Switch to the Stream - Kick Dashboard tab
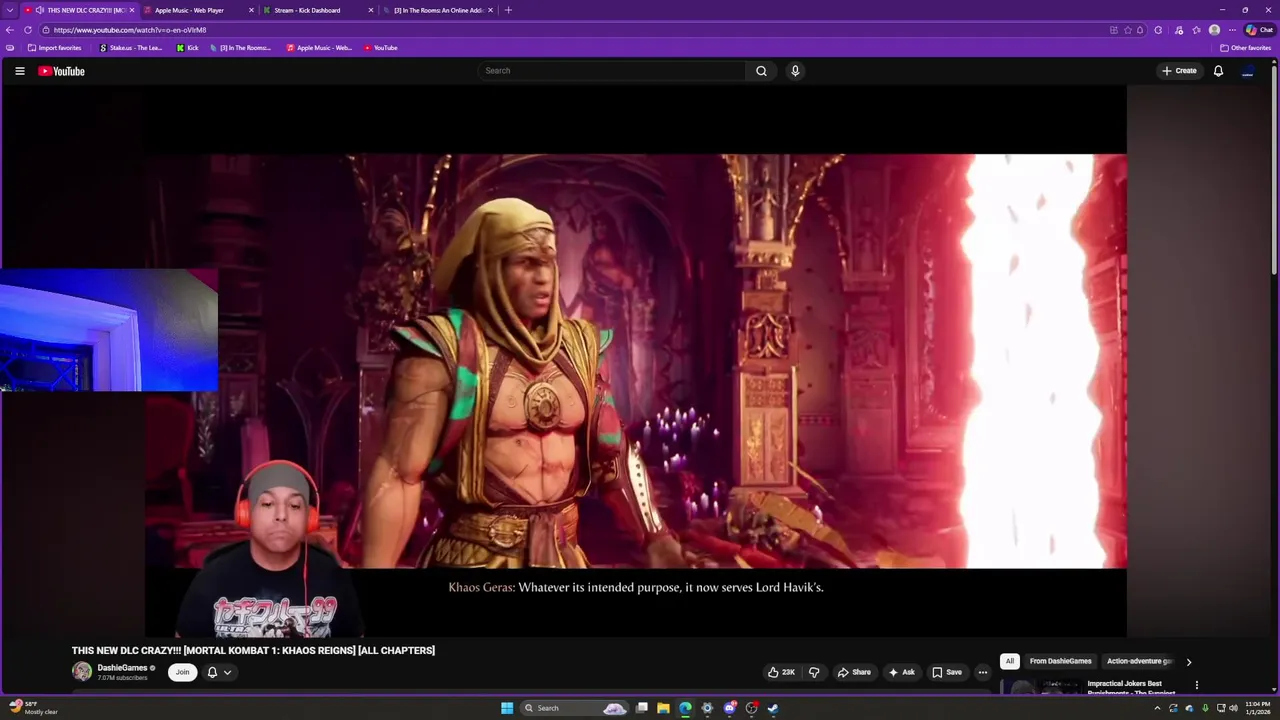Viewport: 1280px width, 720px height. pyautogui.click(x=316, y=10)
